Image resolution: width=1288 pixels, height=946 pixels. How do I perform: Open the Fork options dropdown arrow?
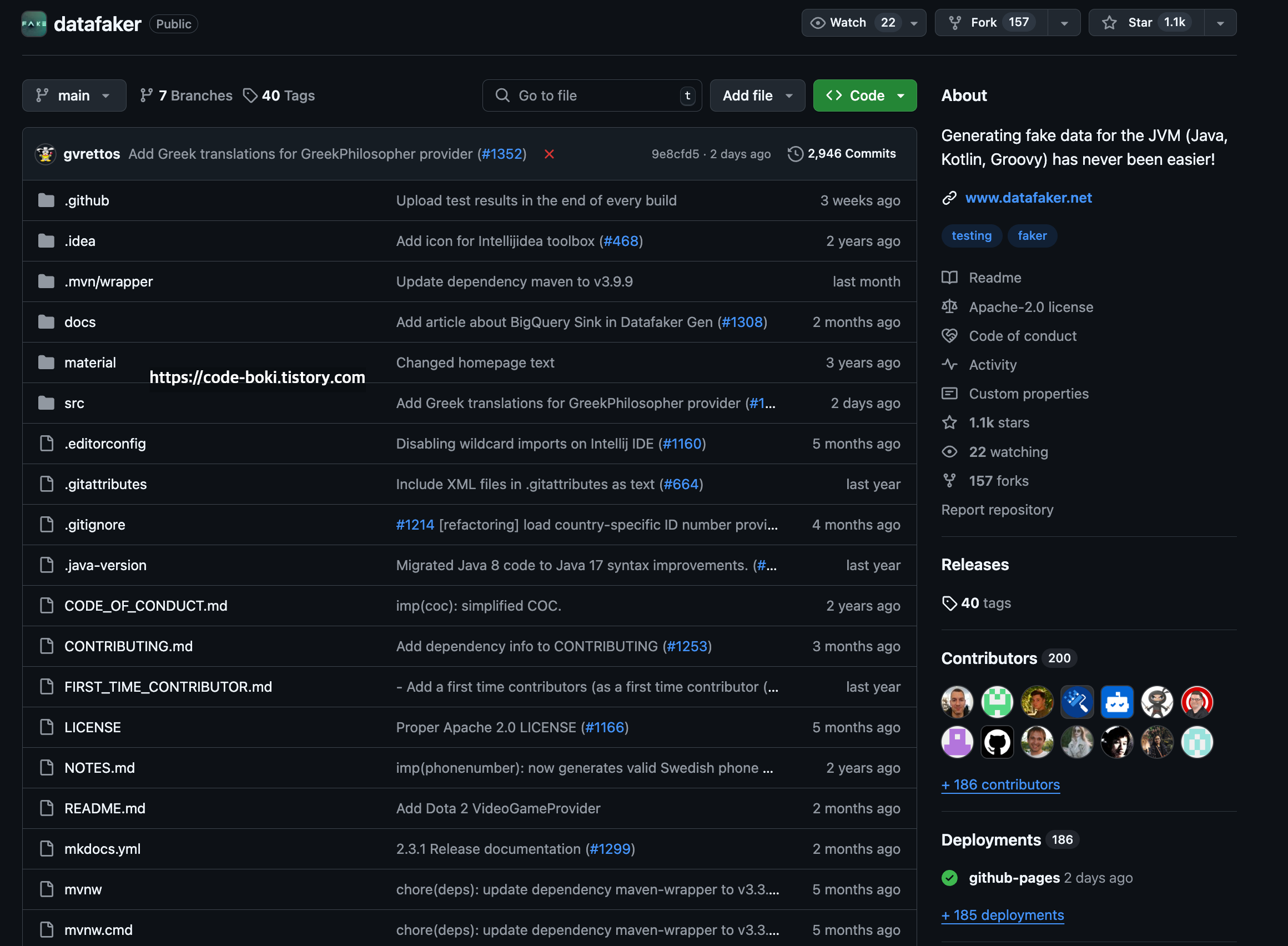1064,23
